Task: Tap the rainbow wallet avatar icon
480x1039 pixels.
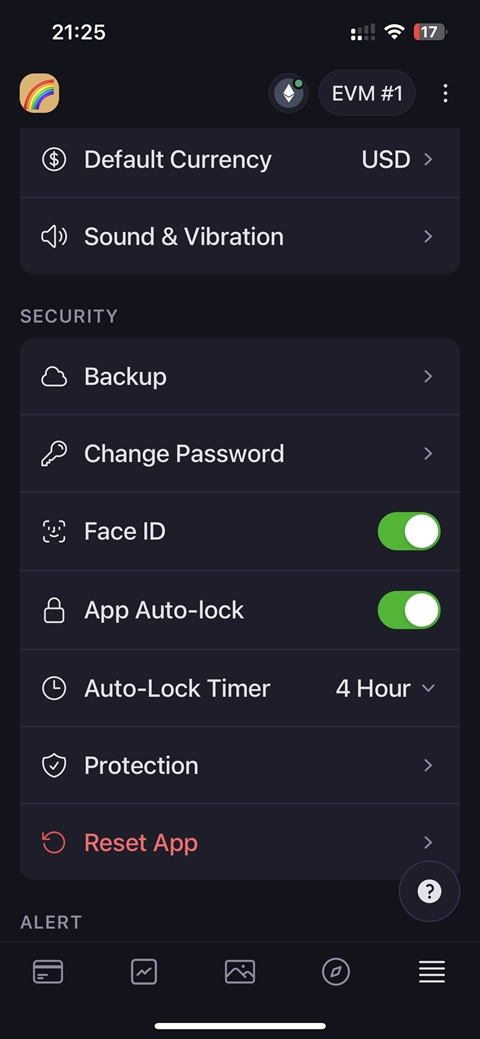Action: click(39, 93)
